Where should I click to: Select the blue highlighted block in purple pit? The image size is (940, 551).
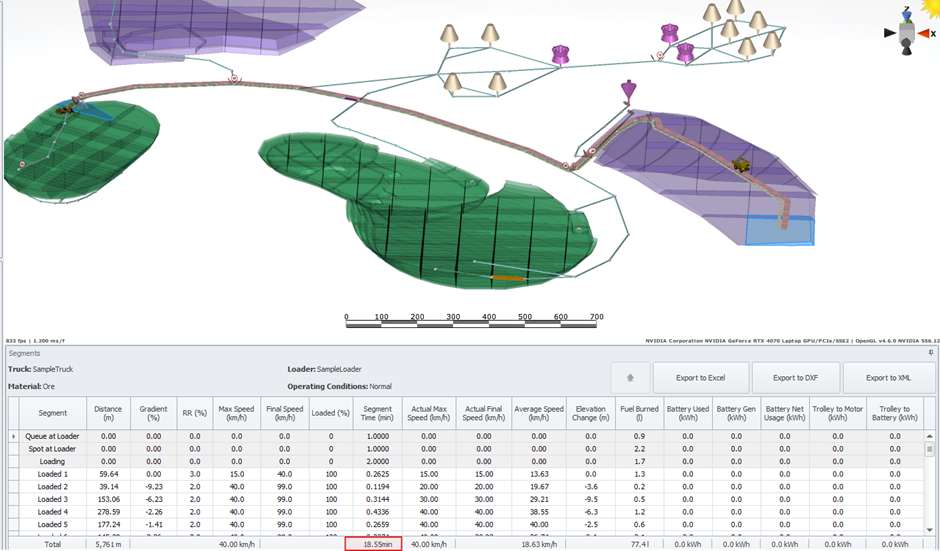click(780, 230)
